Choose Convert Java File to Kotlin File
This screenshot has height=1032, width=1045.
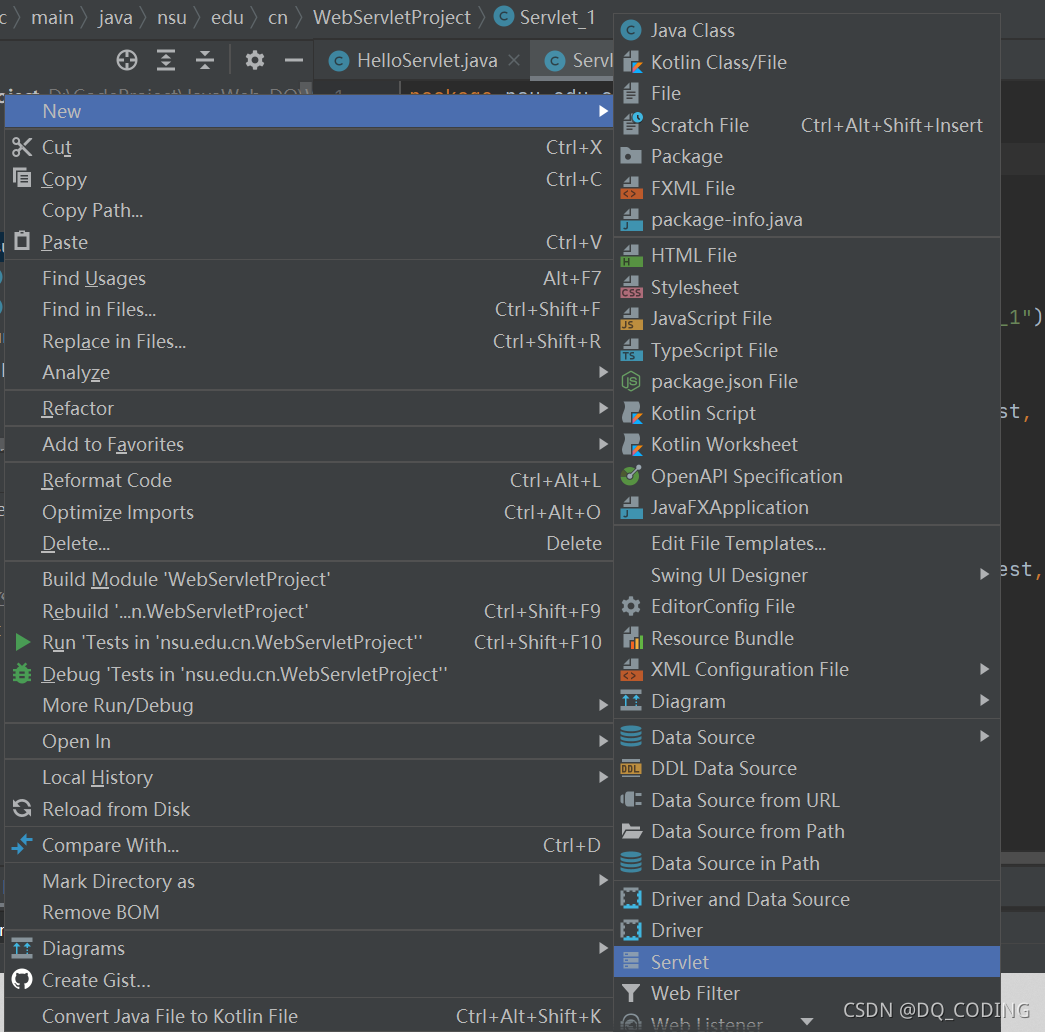point(309,1016)
